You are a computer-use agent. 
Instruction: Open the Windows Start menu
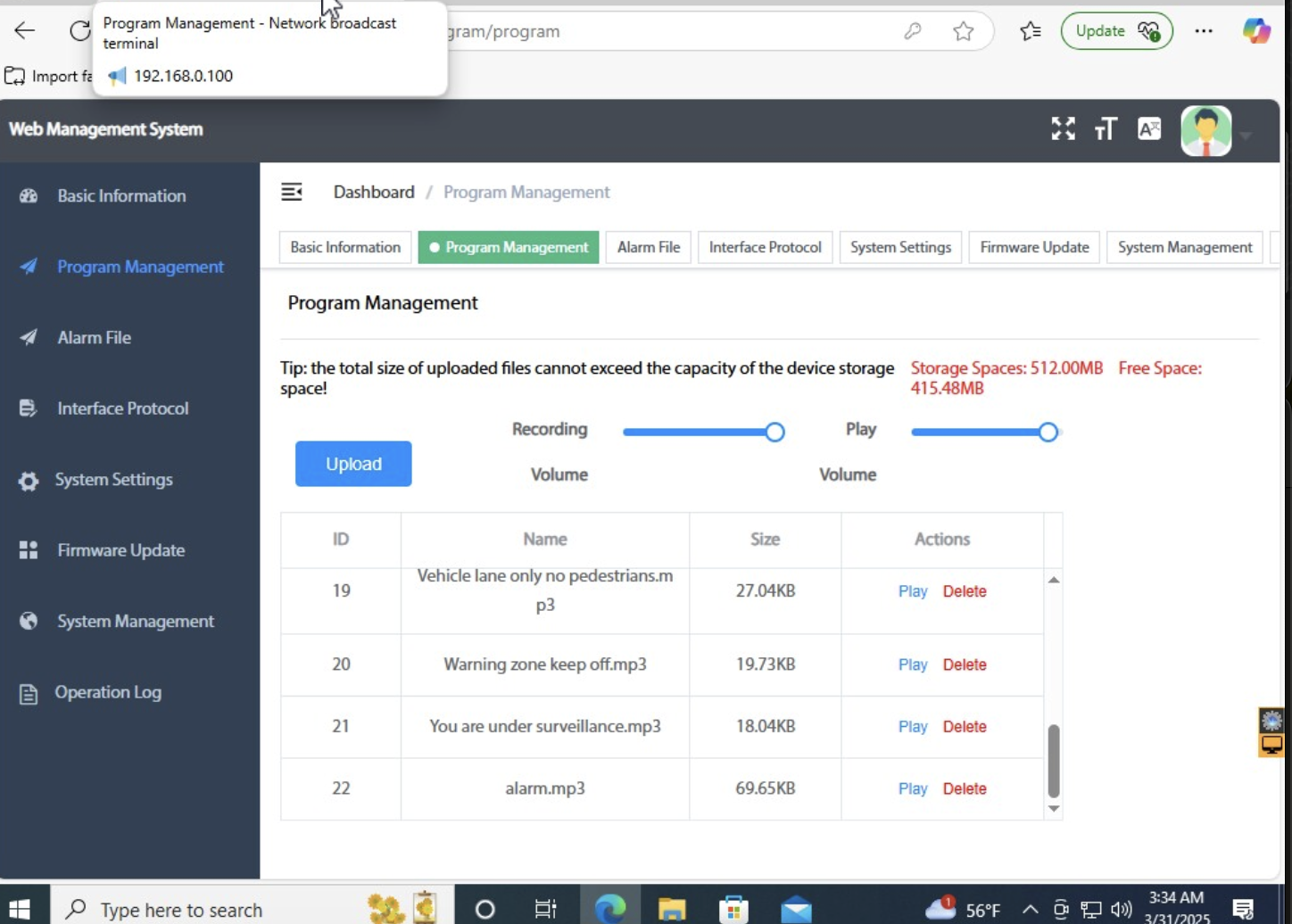(x=20, y=909)
